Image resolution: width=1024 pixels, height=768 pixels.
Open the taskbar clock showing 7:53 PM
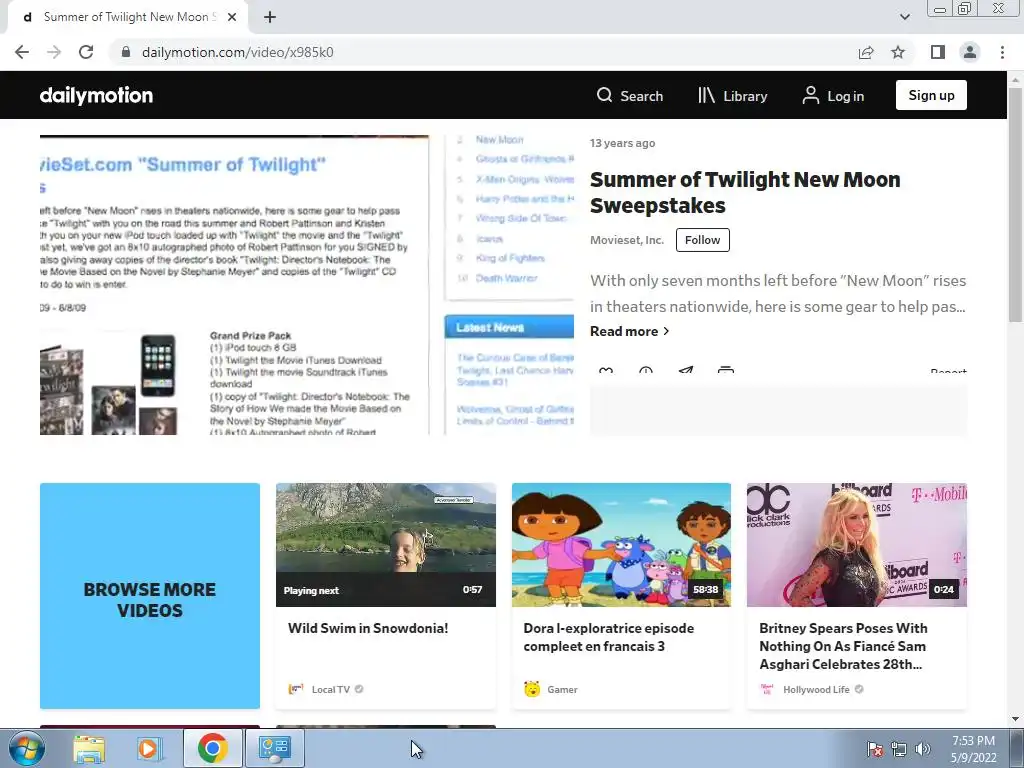pyautogui.click(x=973, y=749)
